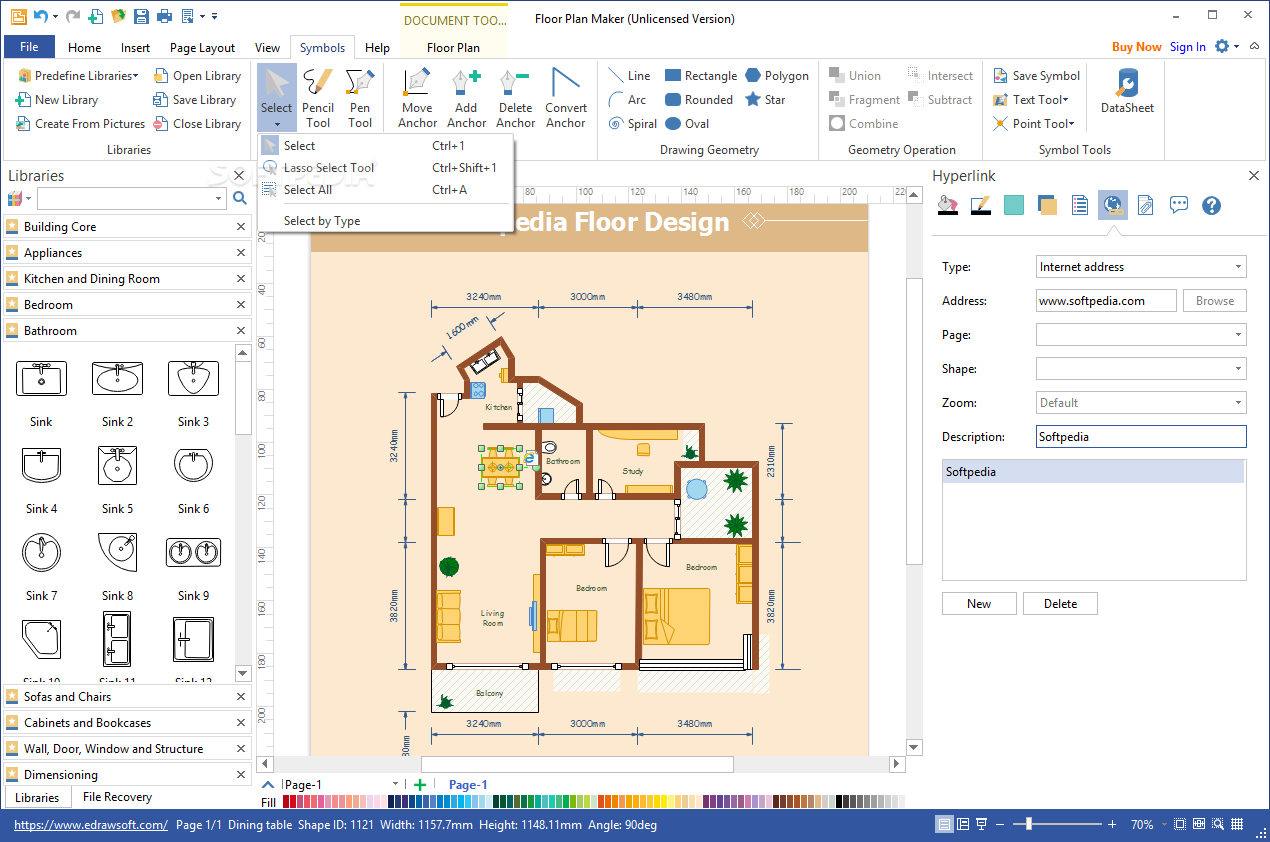Click the Address input field

tap(1106, 301)
